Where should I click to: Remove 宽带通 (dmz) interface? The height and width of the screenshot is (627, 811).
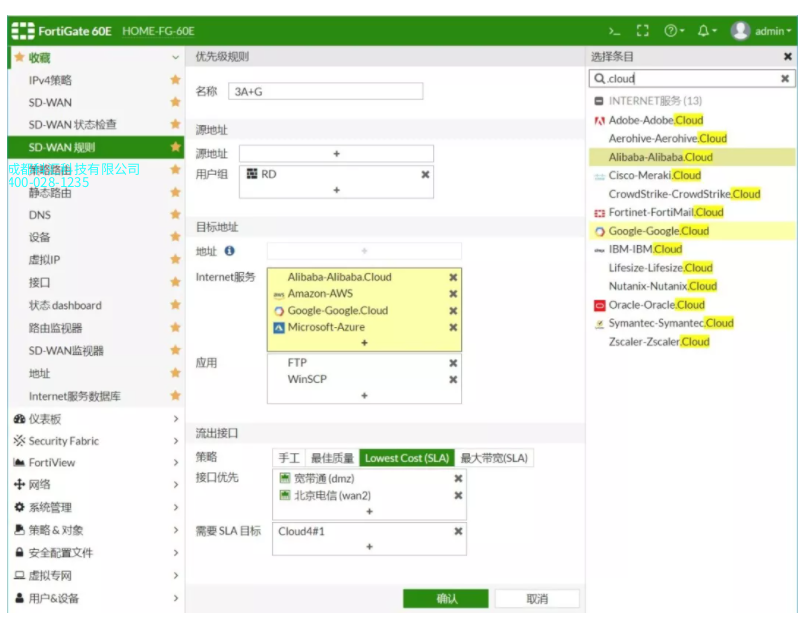pos(458,479)
